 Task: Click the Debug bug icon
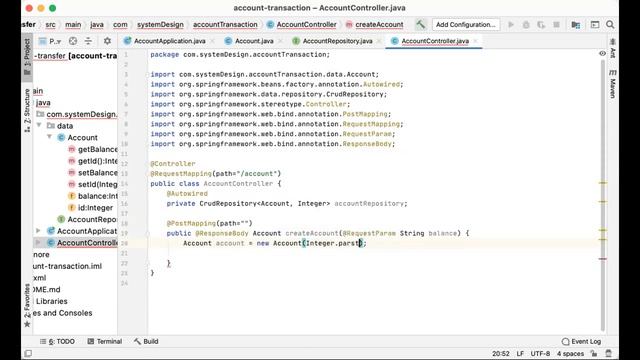[526, 24]
